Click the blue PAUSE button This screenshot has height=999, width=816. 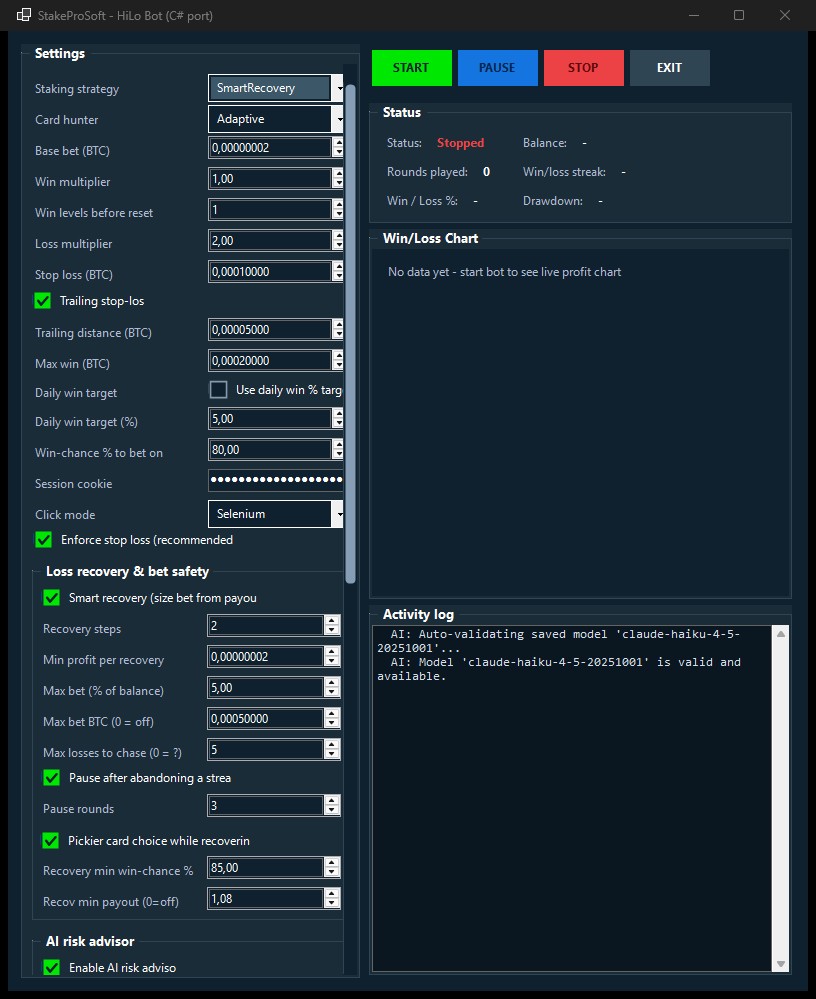pos(497,68)
